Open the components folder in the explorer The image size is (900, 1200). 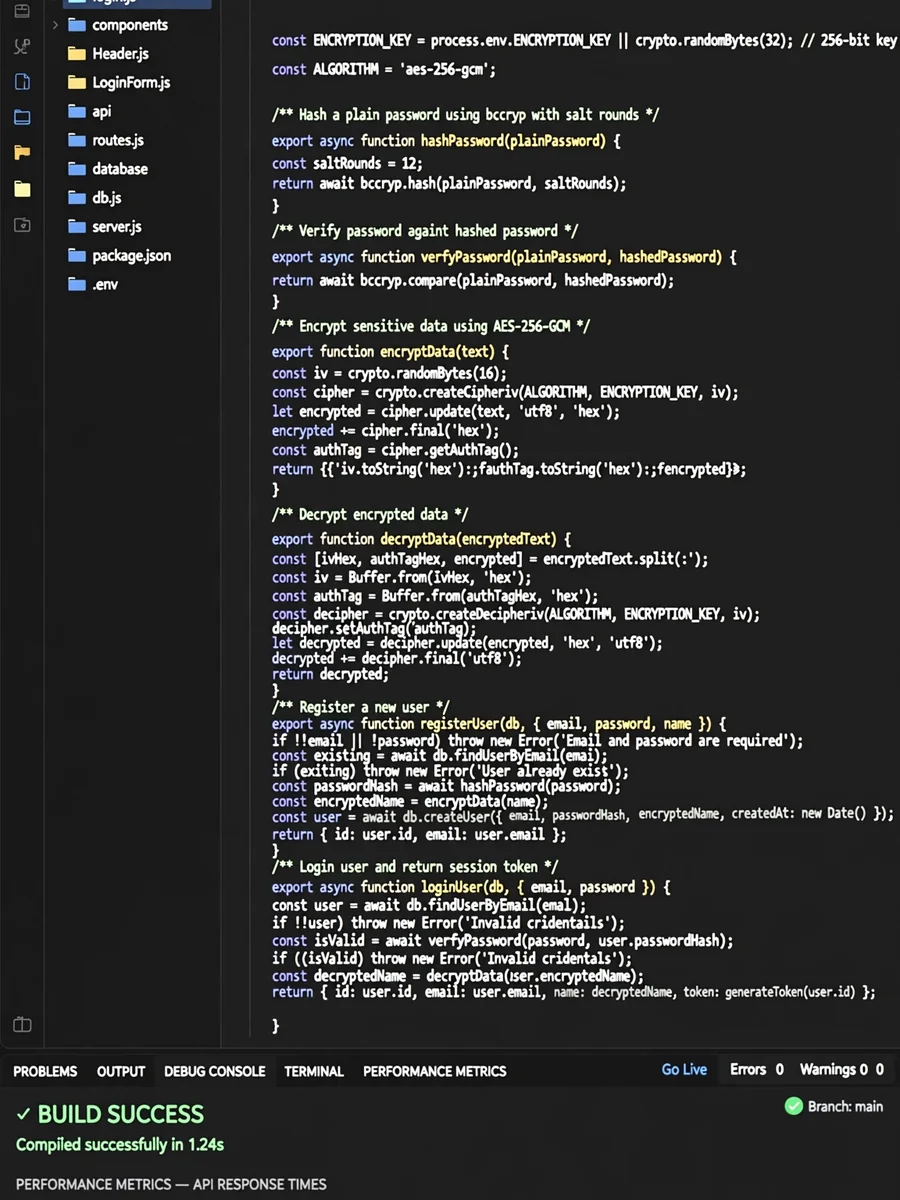[x=130, y=25]
